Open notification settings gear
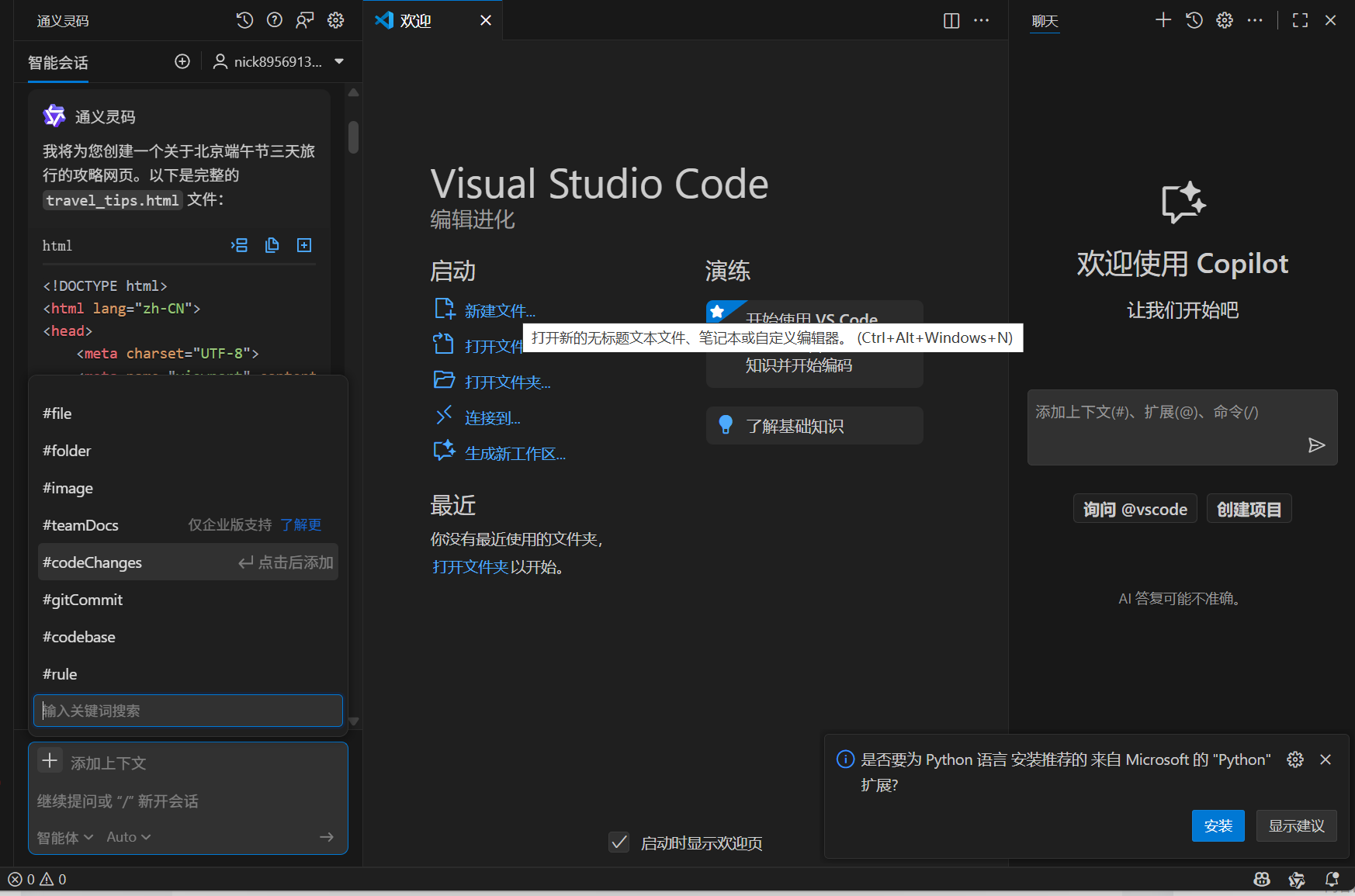Image resolution: width=1355 pixels, height=896 pixels. click(x=1295, y=759)
